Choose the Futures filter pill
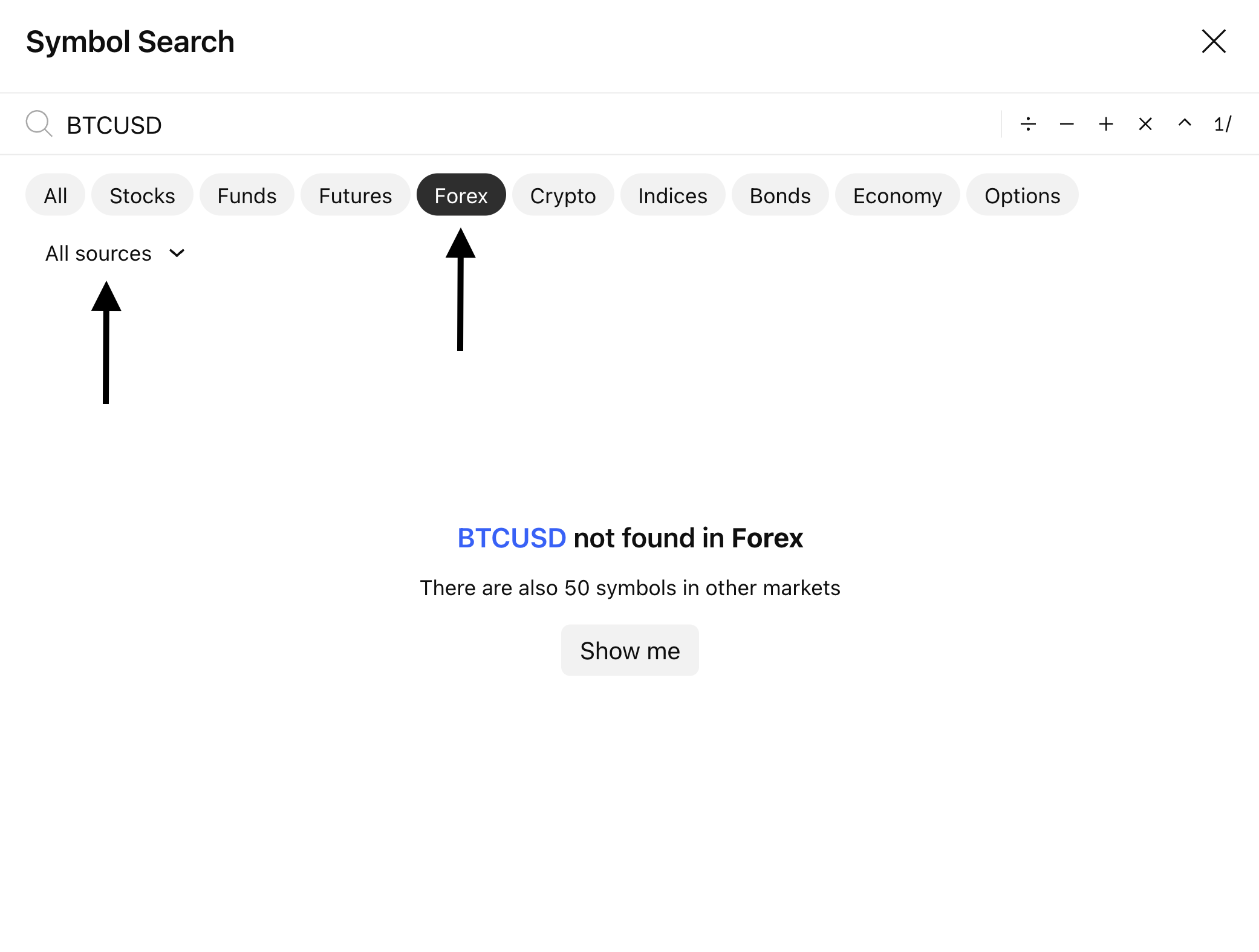The image size is (1259, 952). (355, 195)
